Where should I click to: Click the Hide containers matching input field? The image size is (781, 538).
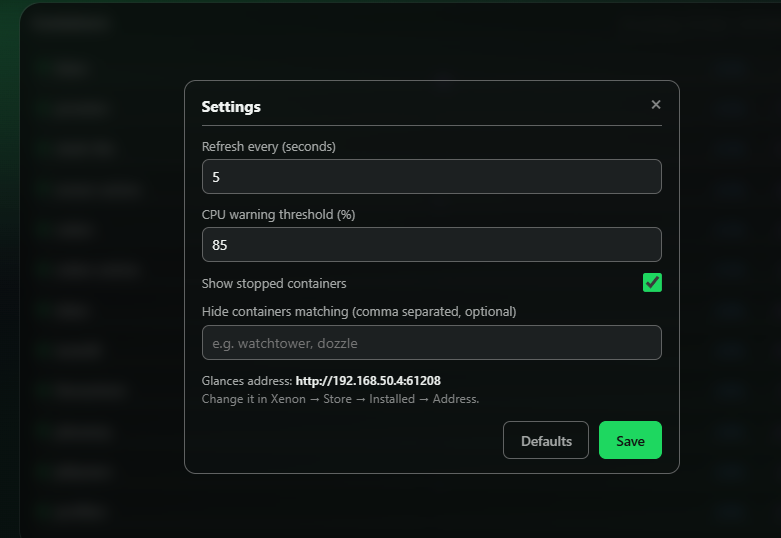432,343
